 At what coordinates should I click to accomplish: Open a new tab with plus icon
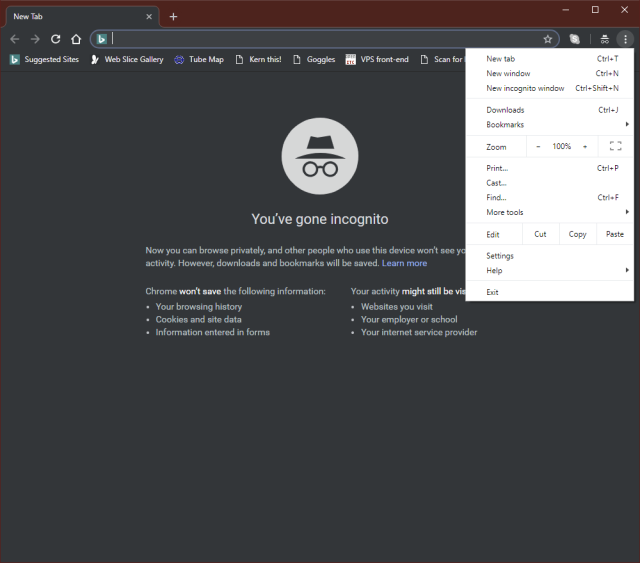click(173, 17)
